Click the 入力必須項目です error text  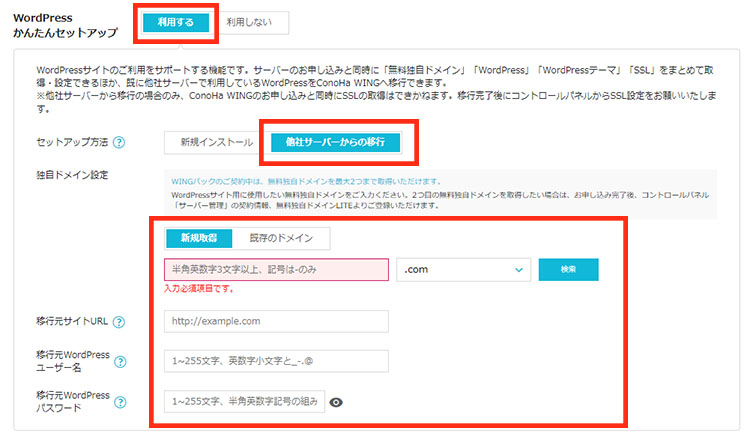[199, 289]
